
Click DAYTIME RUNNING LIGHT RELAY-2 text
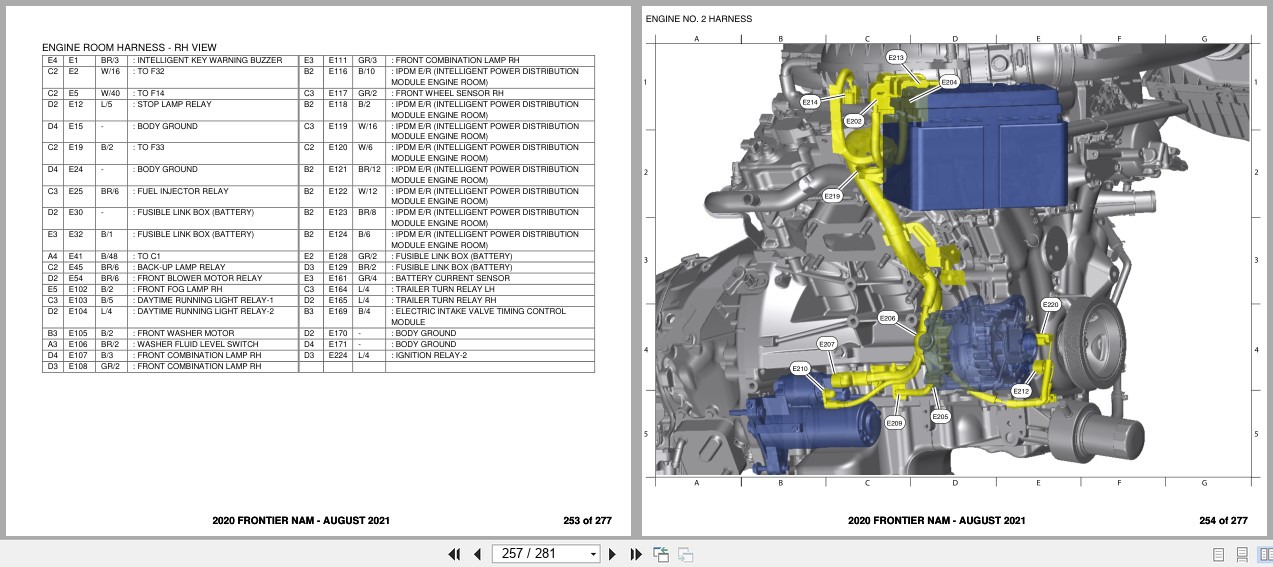tap(203, 311)
